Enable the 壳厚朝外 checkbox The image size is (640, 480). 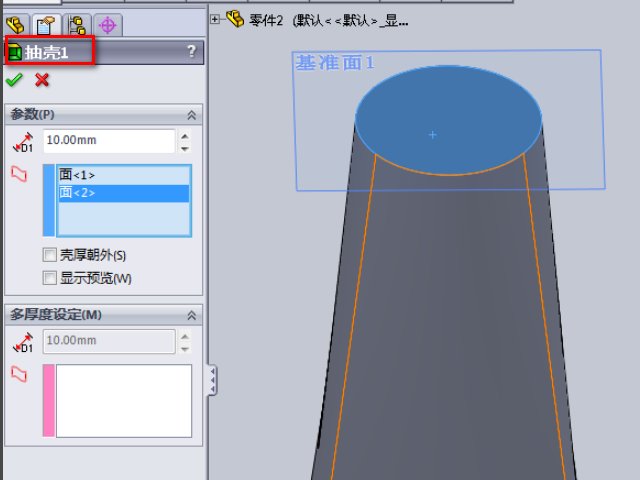pos(49,255)
